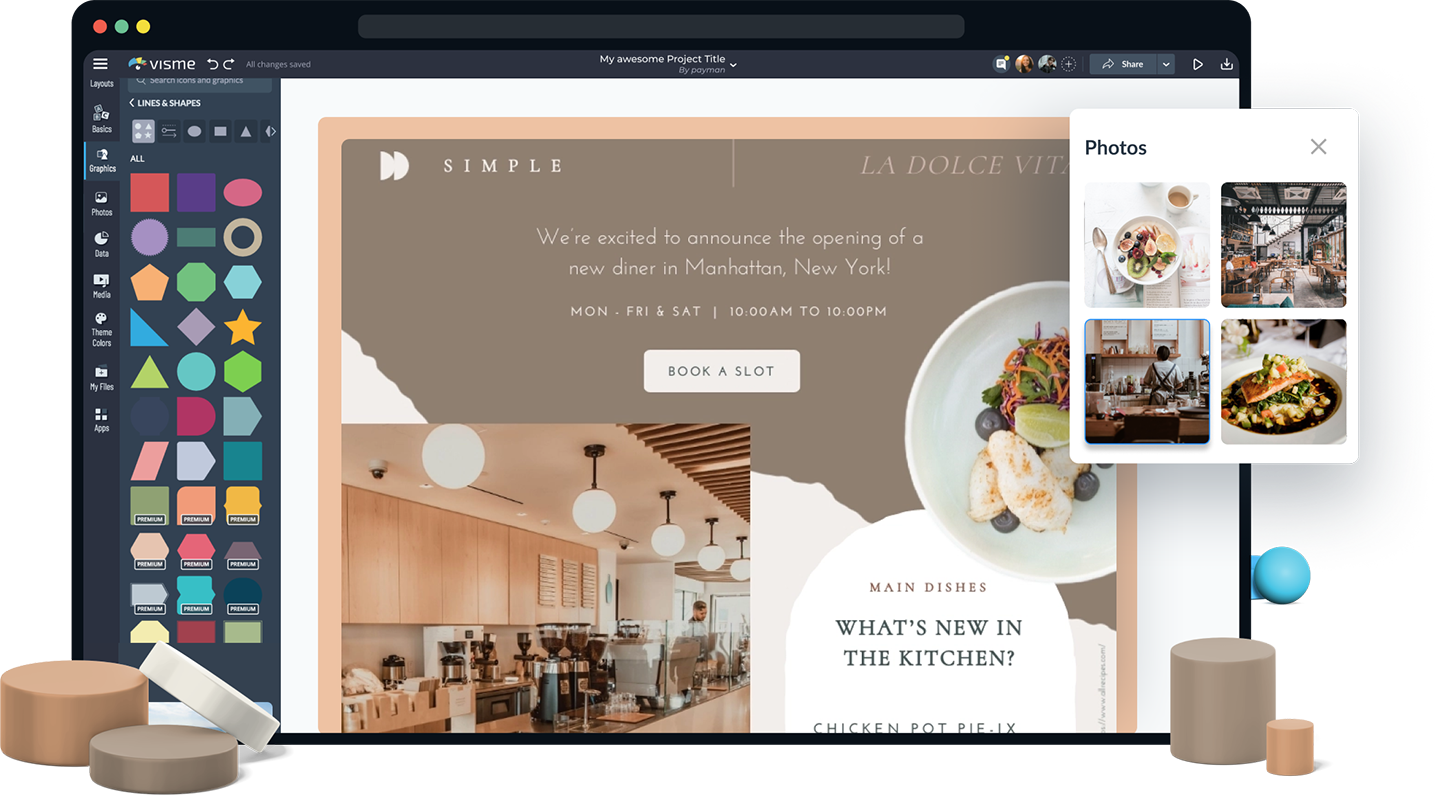Filter shapes by triangle category

click(246, 131)
